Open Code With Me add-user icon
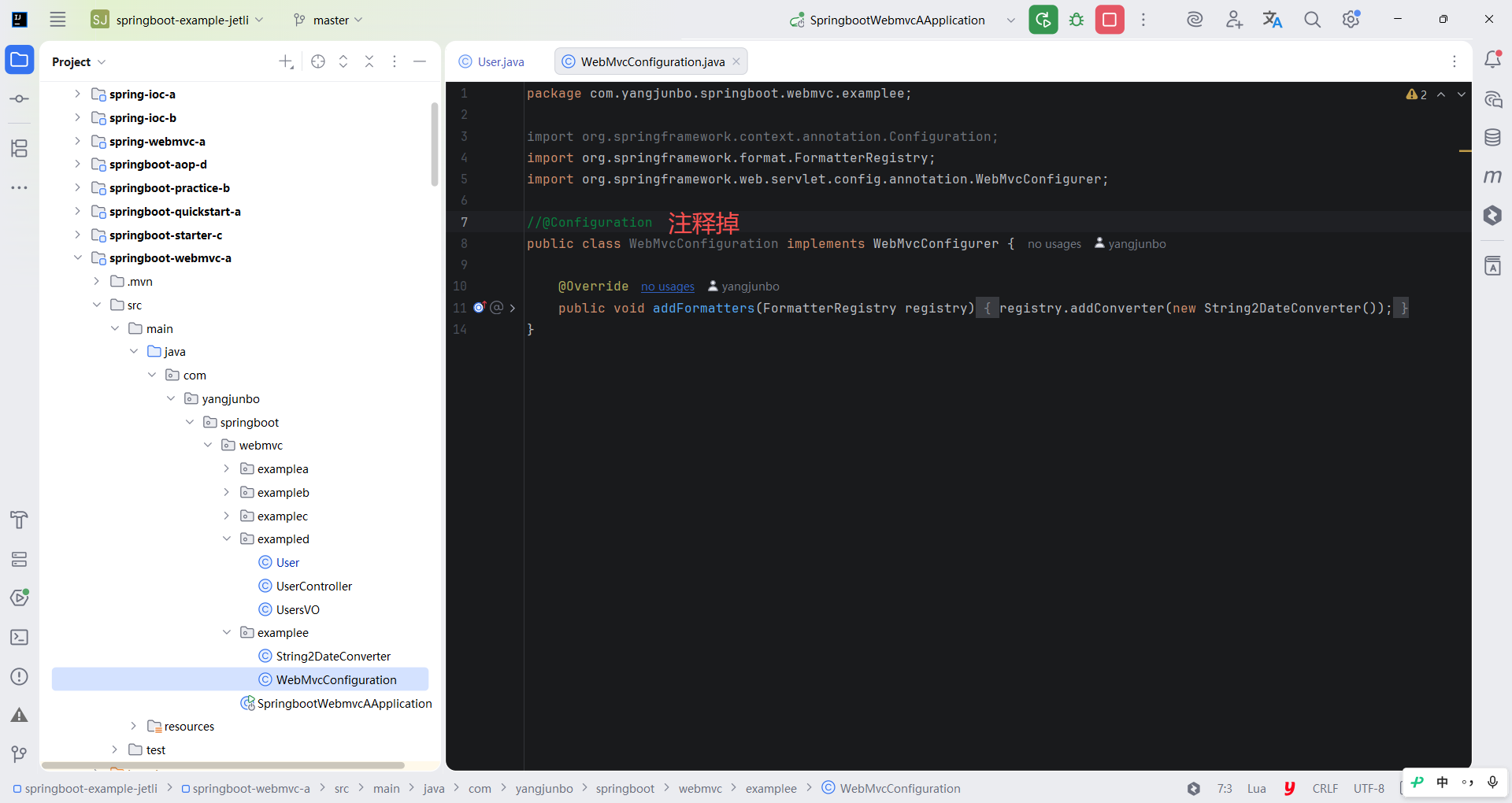This screenshot has height=803, width=1512. point(1234,20)
